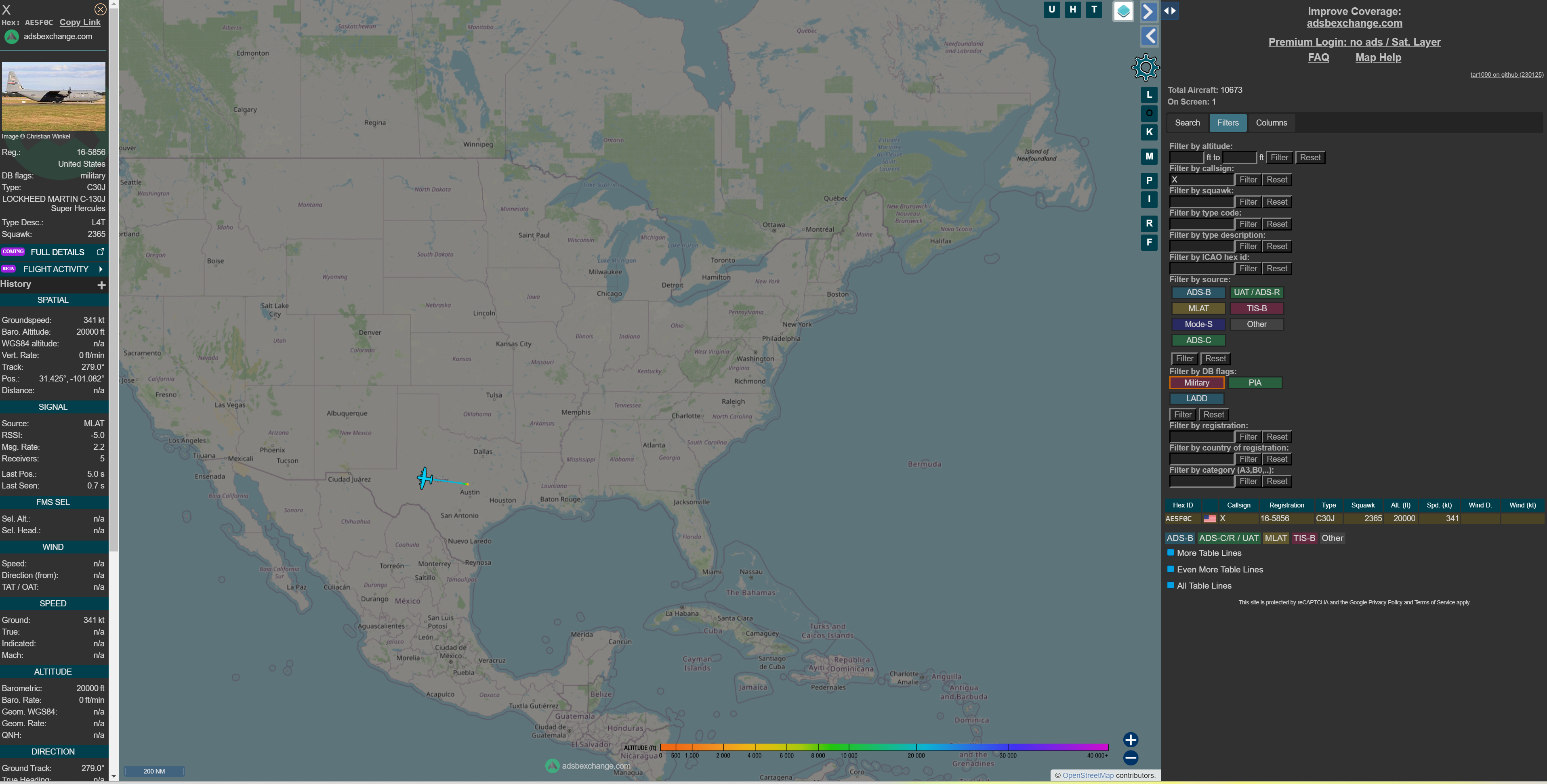
Task: Click the P map button
Action: coord(1149,181)
